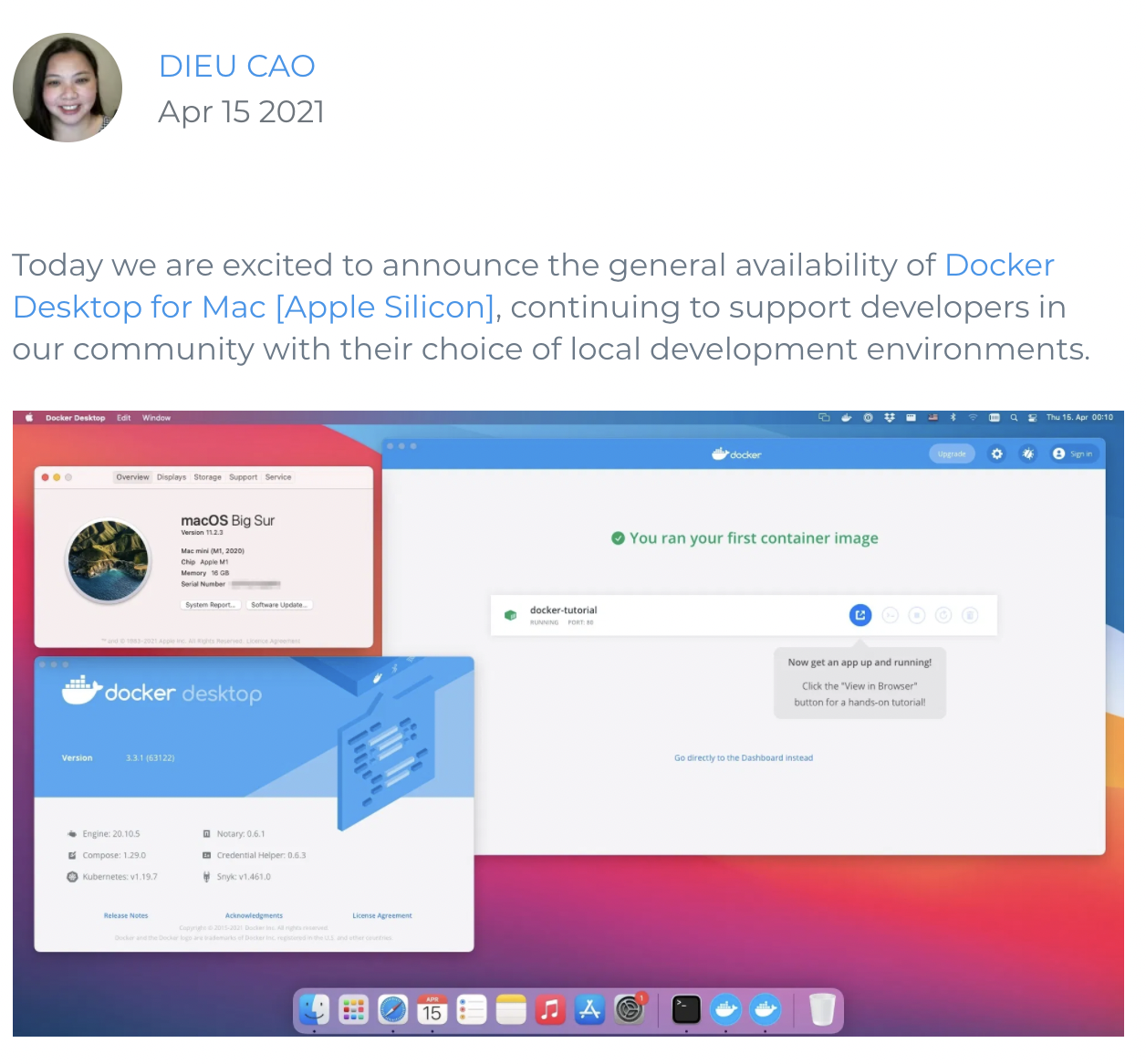Screen dimensions: 1146x1064
Task: Open Terminal from the Dock
Action: tap(686, 1009)
